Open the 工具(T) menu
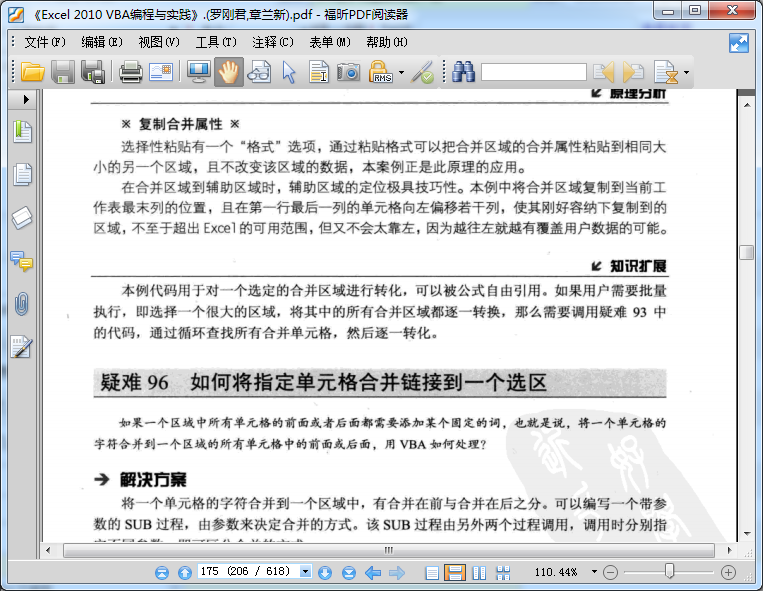Viewport: 763px width, 591px height. [216, 42]
